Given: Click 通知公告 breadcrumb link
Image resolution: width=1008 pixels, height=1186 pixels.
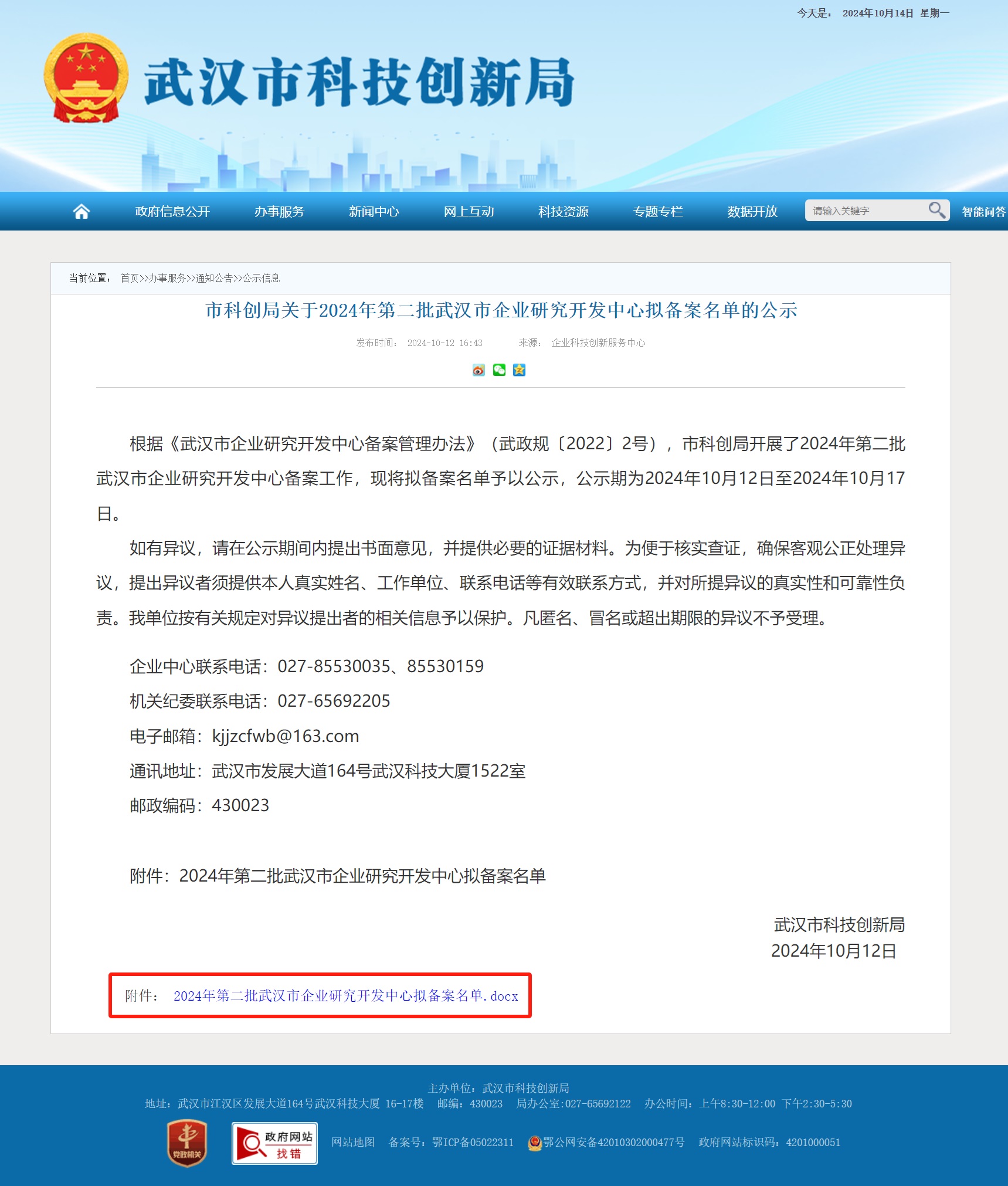Looking at the screenshot, I should click(214, 278).
